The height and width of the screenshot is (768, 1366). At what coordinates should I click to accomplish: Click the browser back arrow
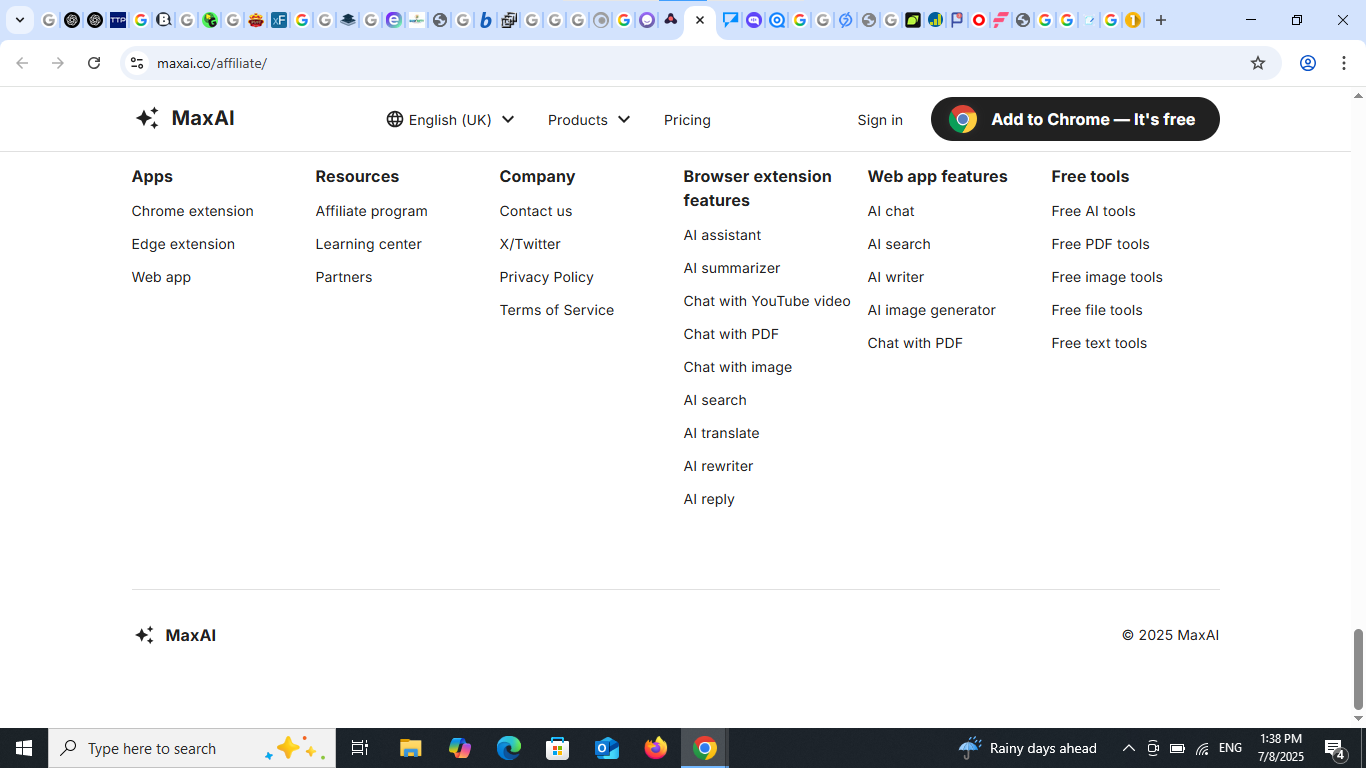click(x=22, y=63)
